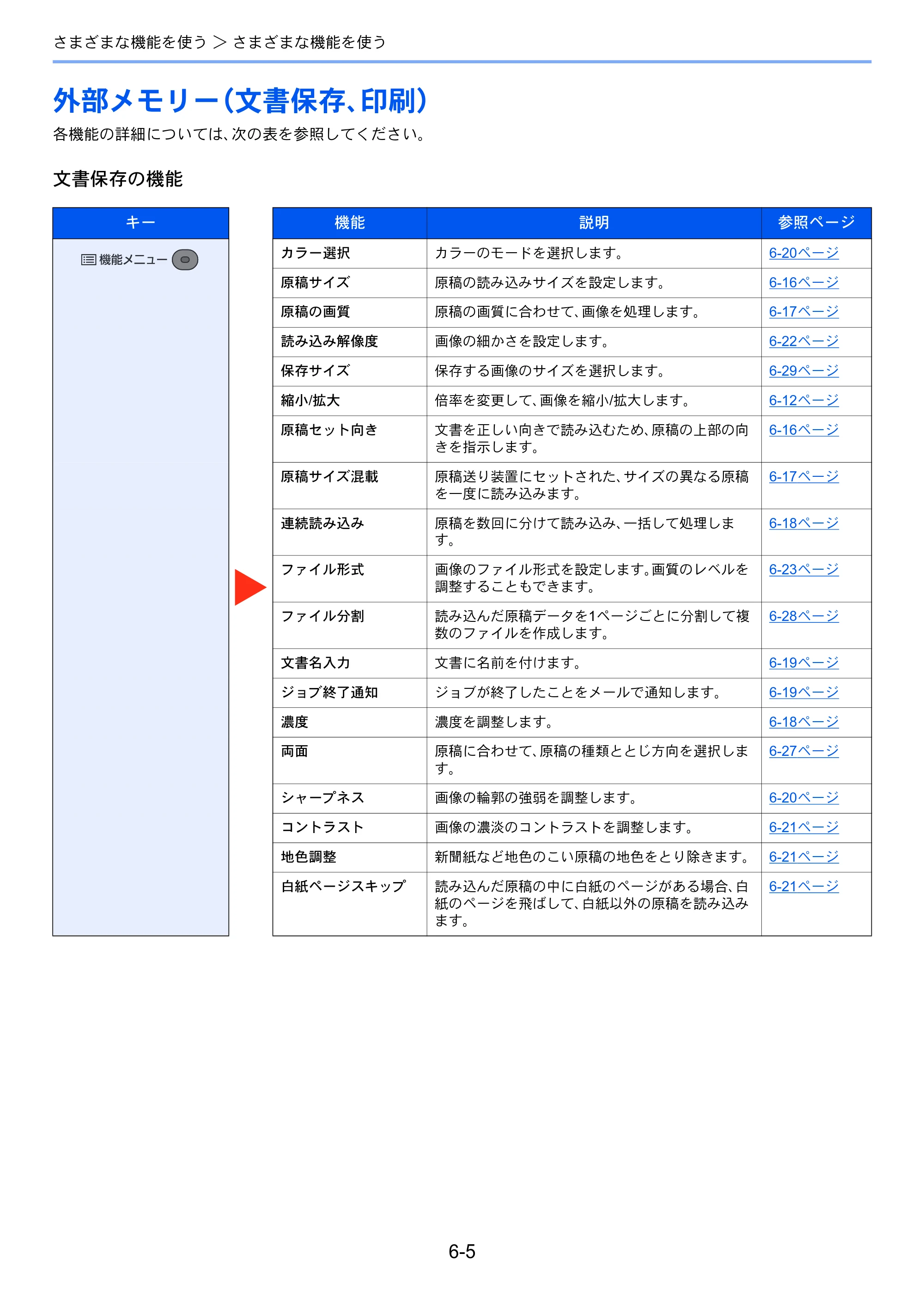The image size is (924, 1308).
Task: Select the ジョブ終了通知 function cell
Action: tap(350, 693)
